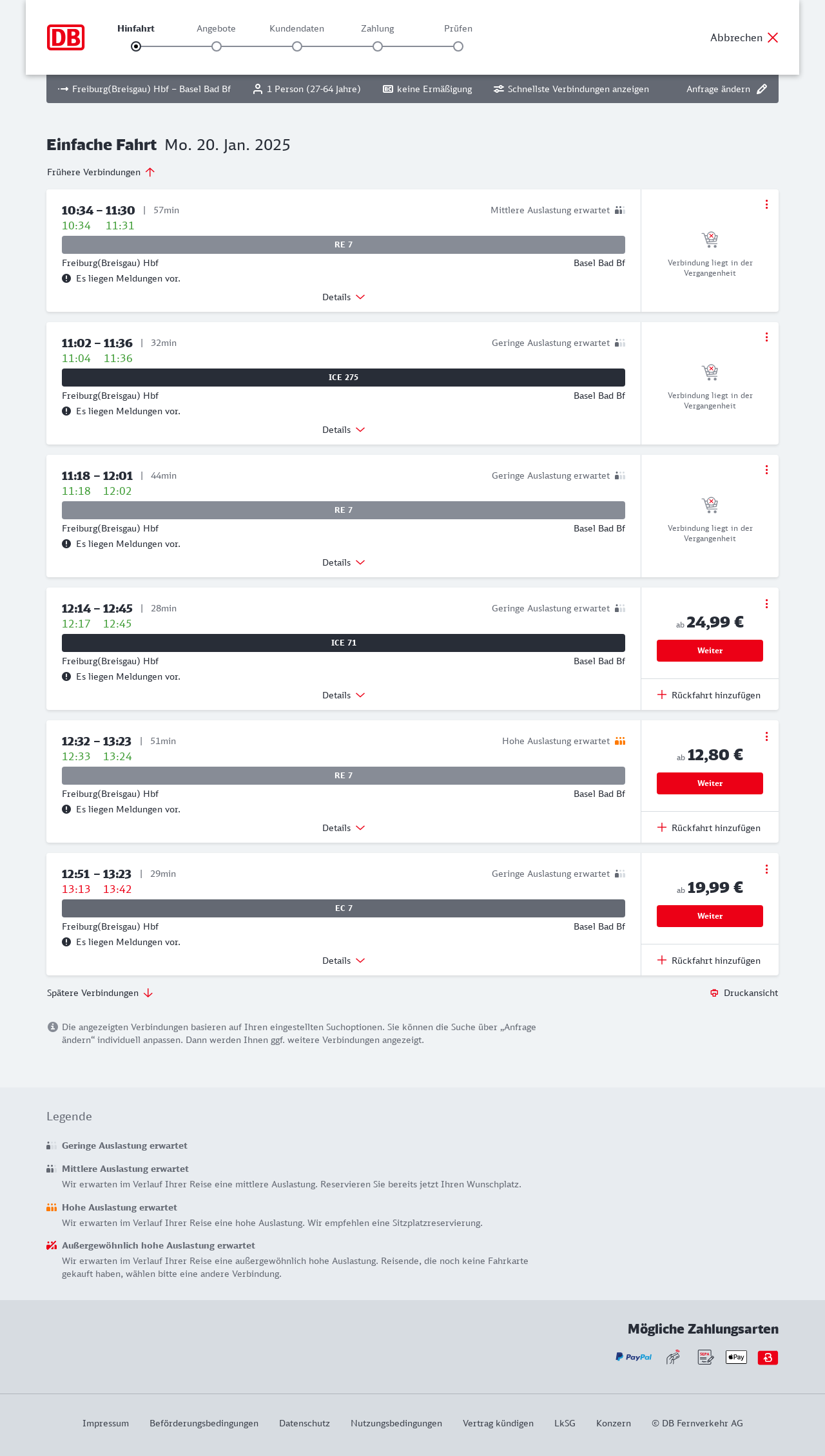Screen dimensions: 825x1456
Task: Open the Impressum footer link
Action: 106,1423
